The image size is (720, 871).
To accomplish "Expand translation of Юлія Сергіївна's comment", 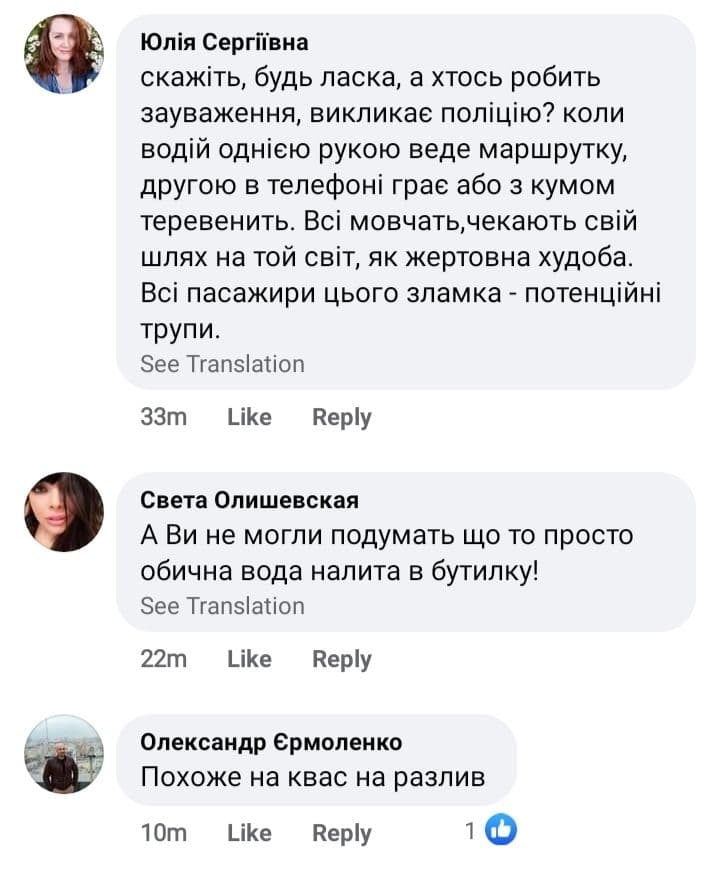I will 222,364.
